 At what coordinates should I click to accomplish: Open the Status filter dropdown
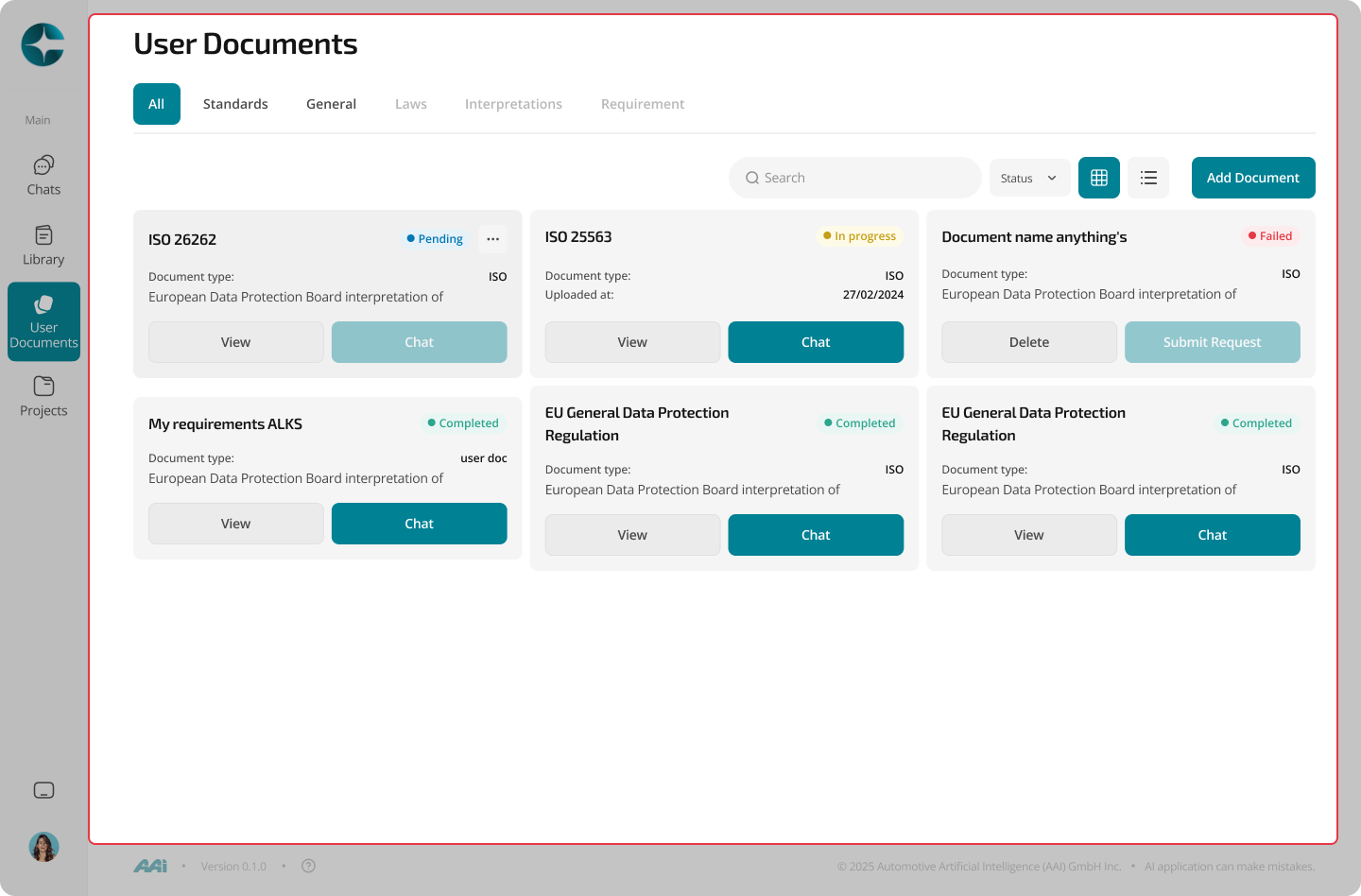(x=1029, y=178)
